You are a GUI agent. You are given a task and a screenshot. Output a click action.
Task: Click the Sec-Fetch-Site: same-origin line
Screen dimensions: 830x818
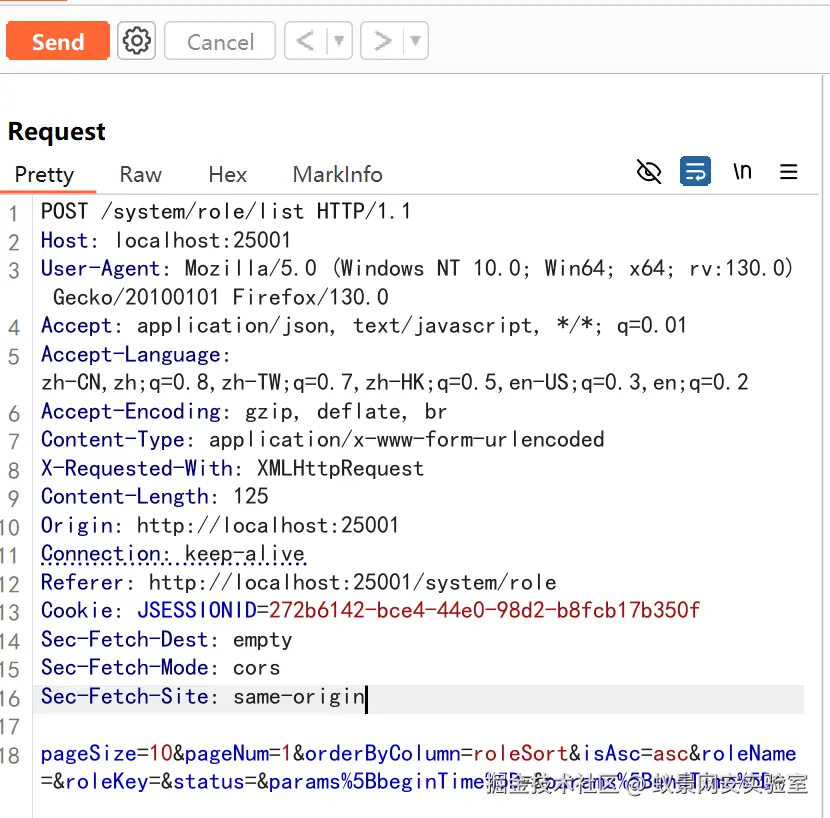pos(203,697)
